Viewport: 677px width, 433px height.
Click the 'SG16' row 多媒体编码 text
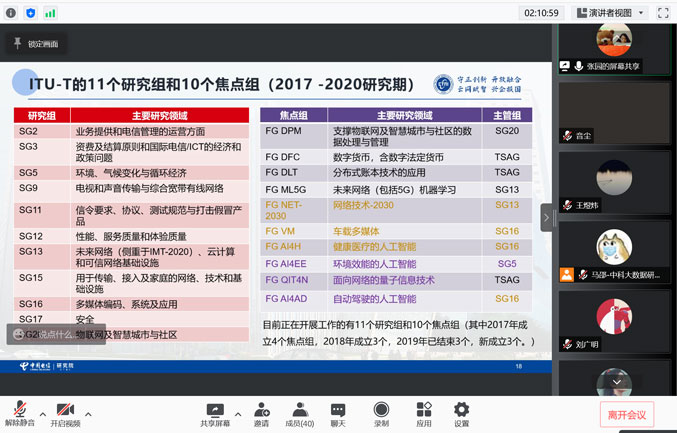click(127, 304)
